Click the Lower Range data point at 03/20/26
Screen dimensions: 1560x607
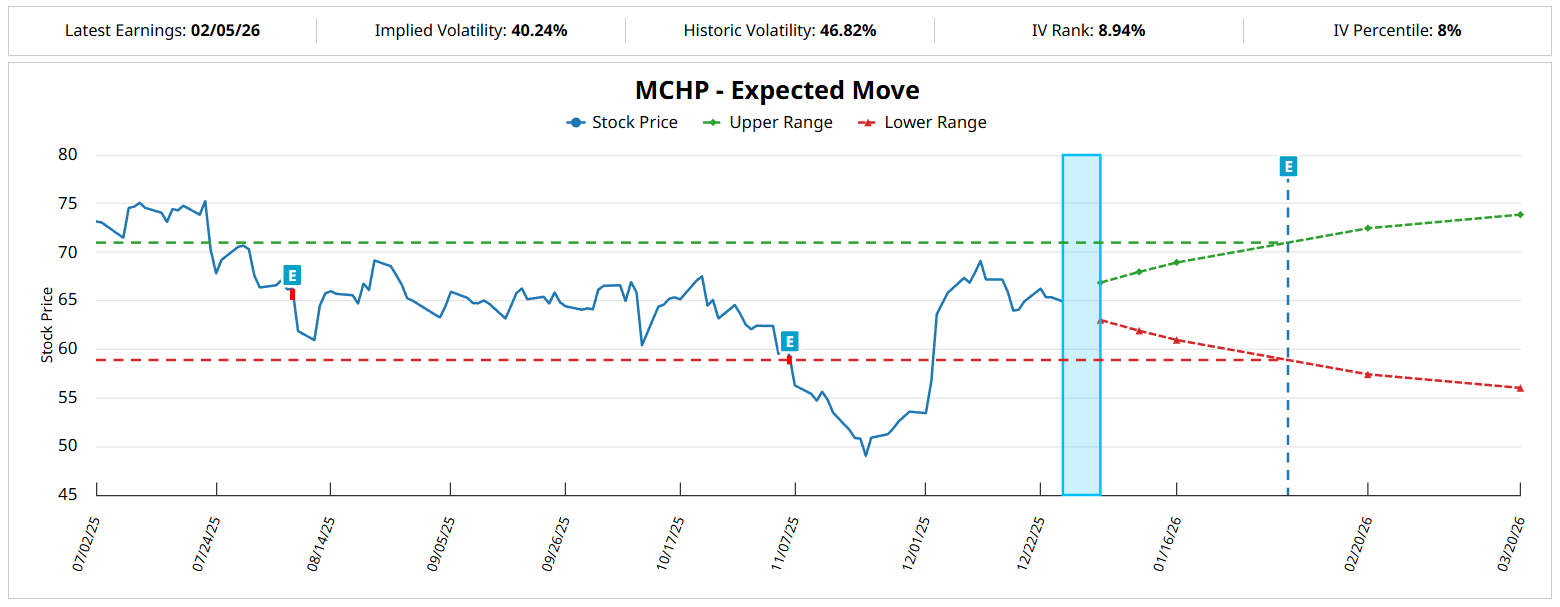[x=1519, y=388]
